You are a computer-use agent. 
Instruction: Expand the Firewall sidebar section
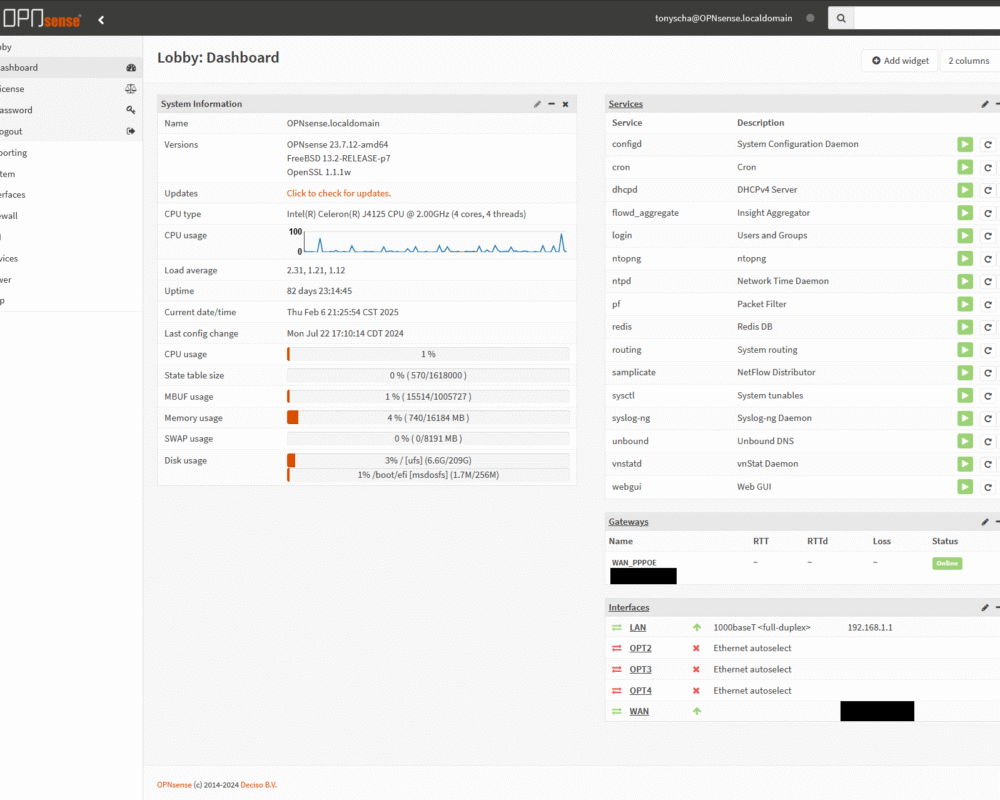click(71, 216)
